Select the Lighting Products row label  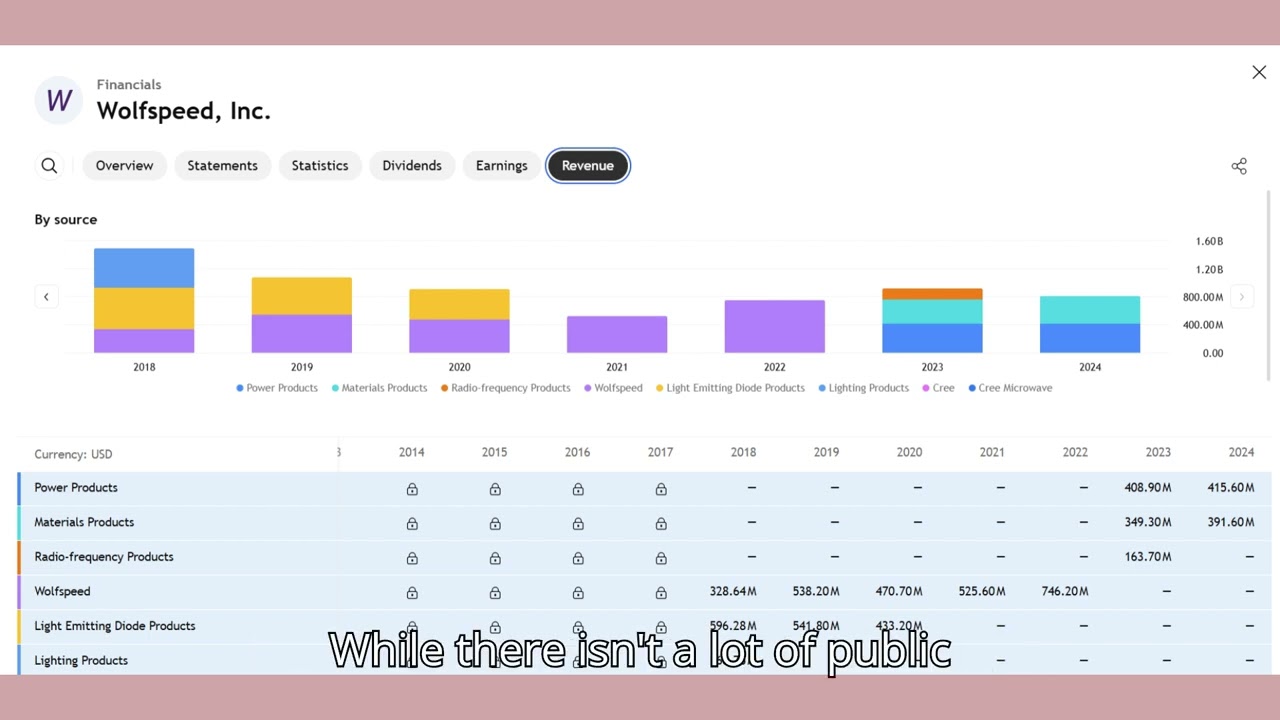point(81,661)
